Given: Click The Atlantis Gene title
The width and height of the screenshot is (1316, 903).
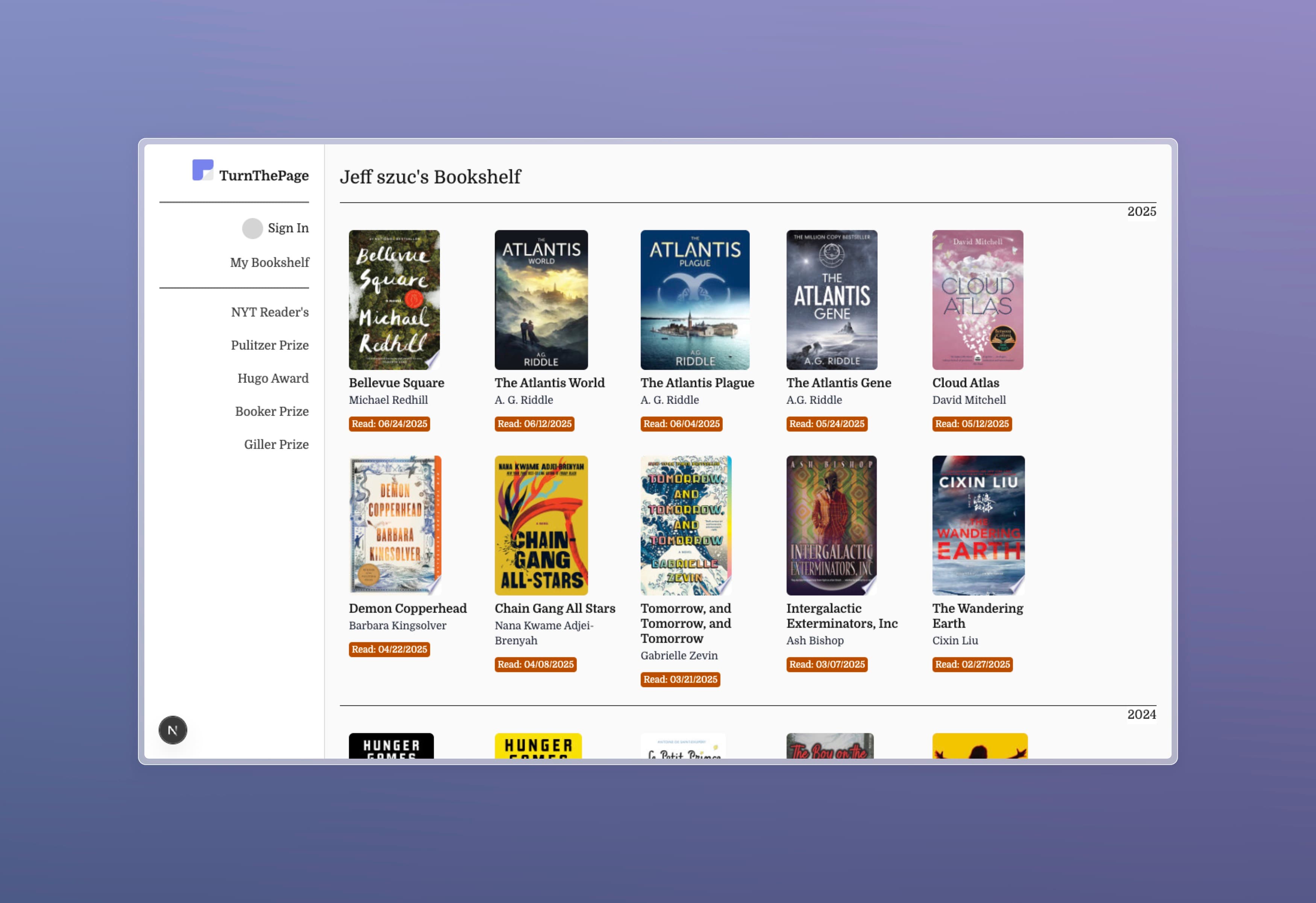Looking at the screenshot, I should (838, 383).
